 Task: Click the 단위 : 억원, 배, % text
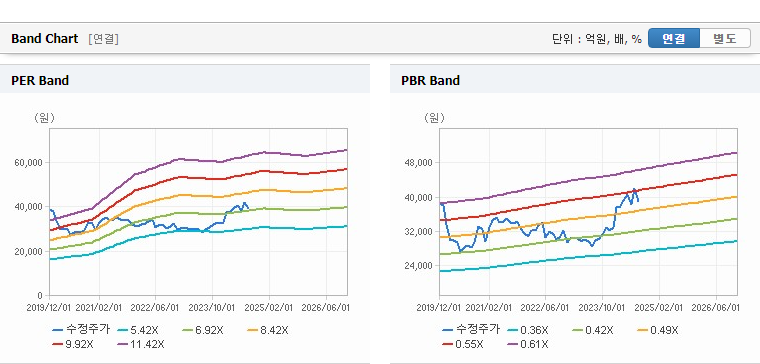tap(597, 39)
